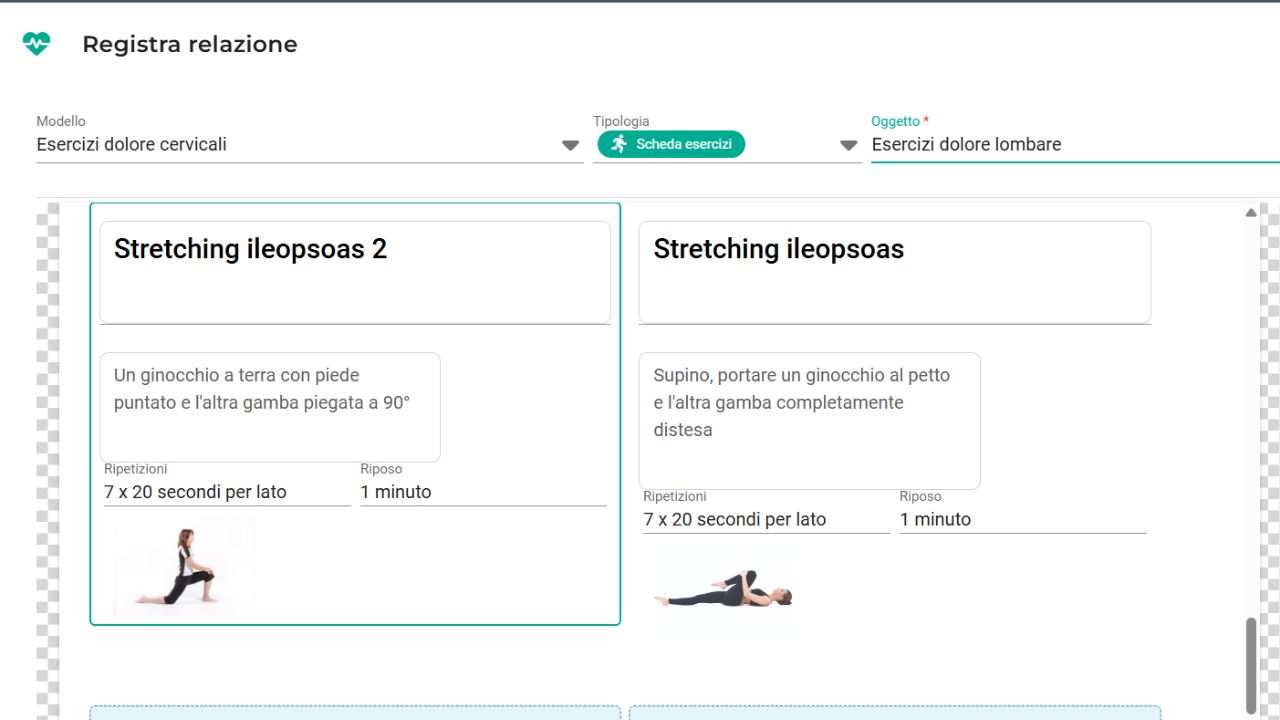Open the Modello dropdown arrow
1280x720 pixels.
570,145
